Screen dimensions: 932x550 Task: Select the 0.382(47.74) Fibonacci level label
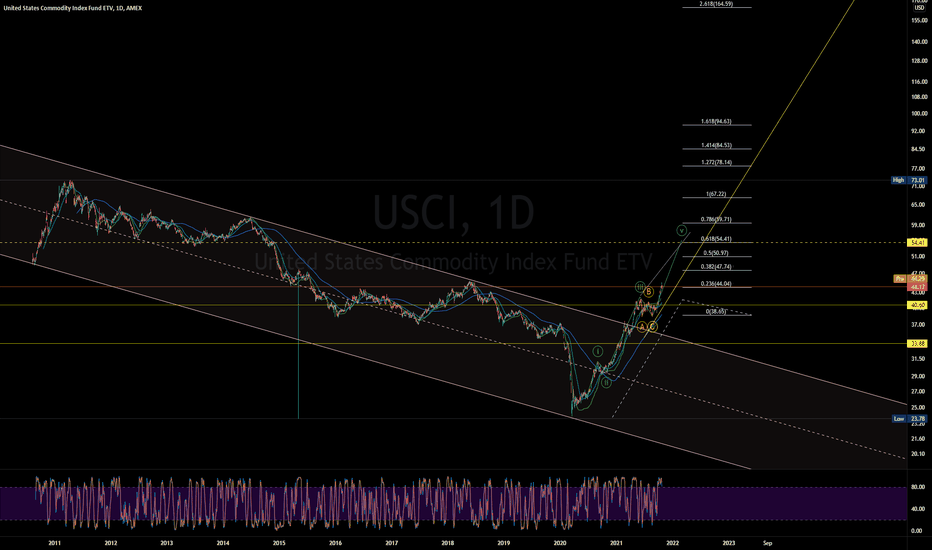[716, 267]
